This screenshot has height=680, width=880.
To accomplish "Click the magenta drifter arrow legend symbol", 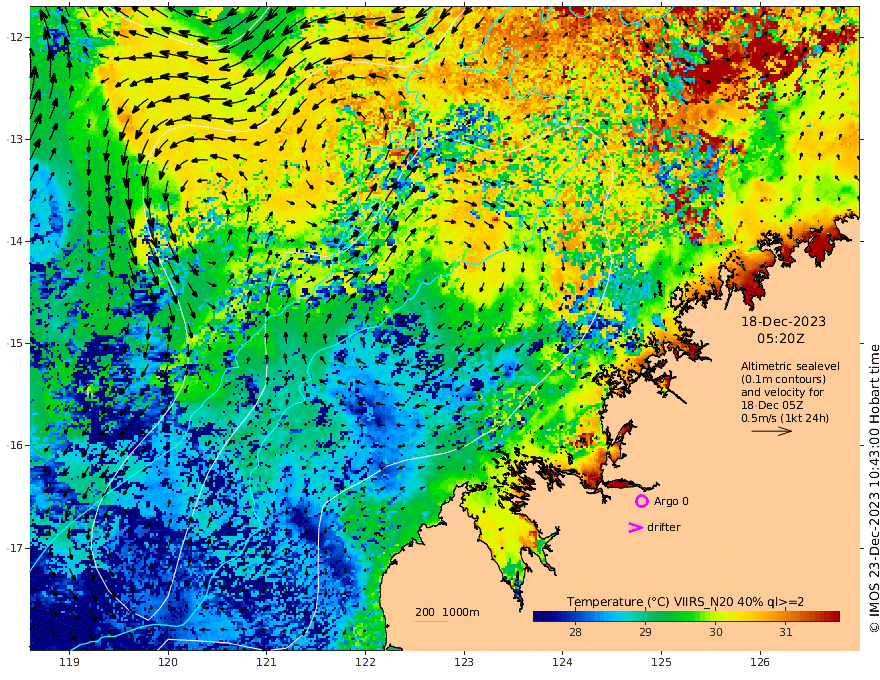I will pos(635,527).
